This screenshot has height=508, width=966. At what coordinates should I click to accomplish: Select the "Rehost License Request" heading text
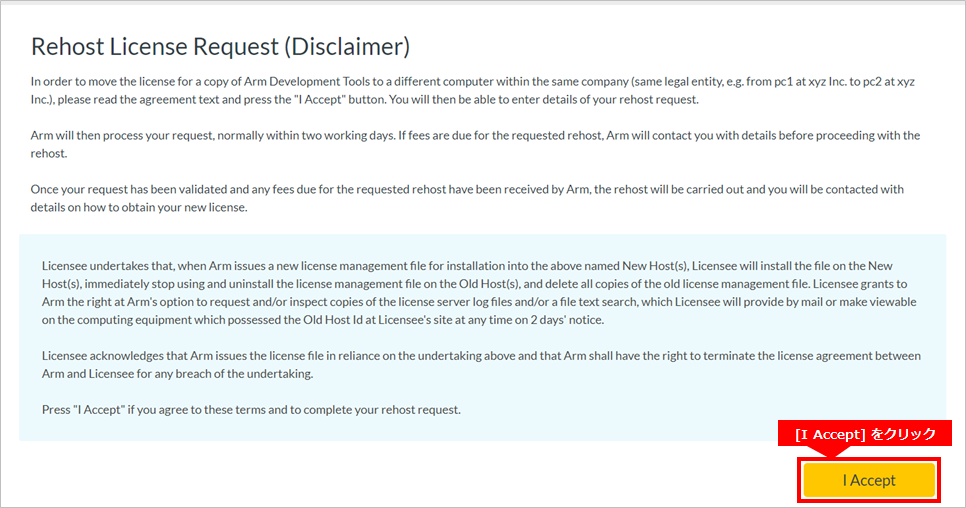click(155, 47)
